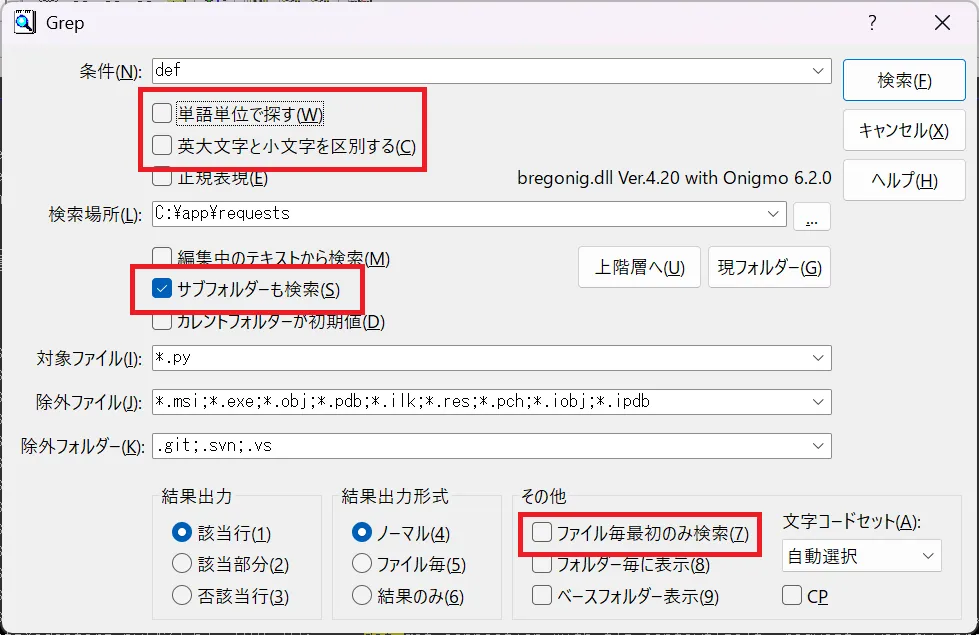Check ファイル毎最初のみ検索 option
Image resolution: width=979 pixels, height=635 pixels.
click(542, 533)
